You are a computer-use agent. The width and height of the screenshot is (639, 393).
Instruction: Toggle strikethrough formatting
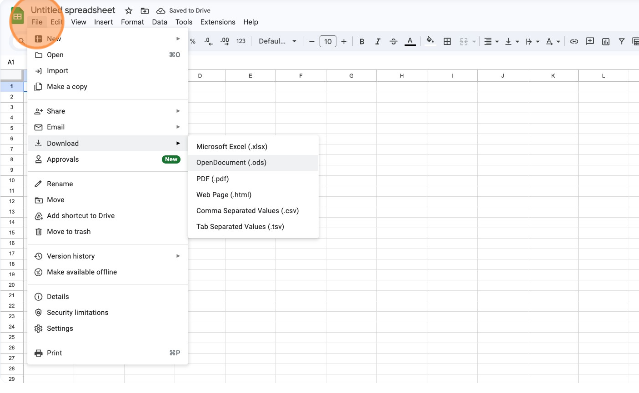(x=393, y=42)
